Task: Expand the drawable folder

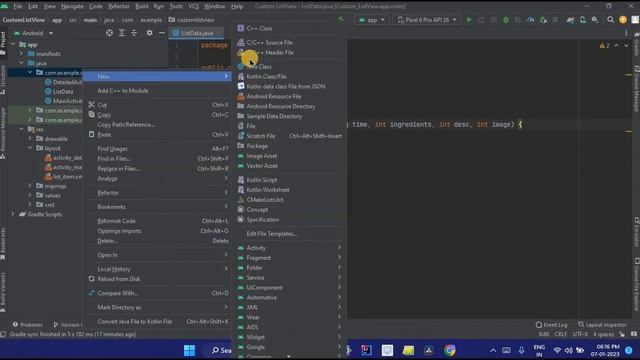Action: coord(30,138)
